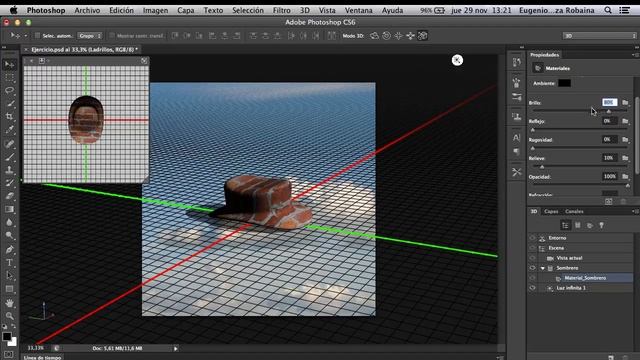Screen dimensions: 640x360
Task: Select the Rectangular Marquee tool
Action: pos(9,78)
